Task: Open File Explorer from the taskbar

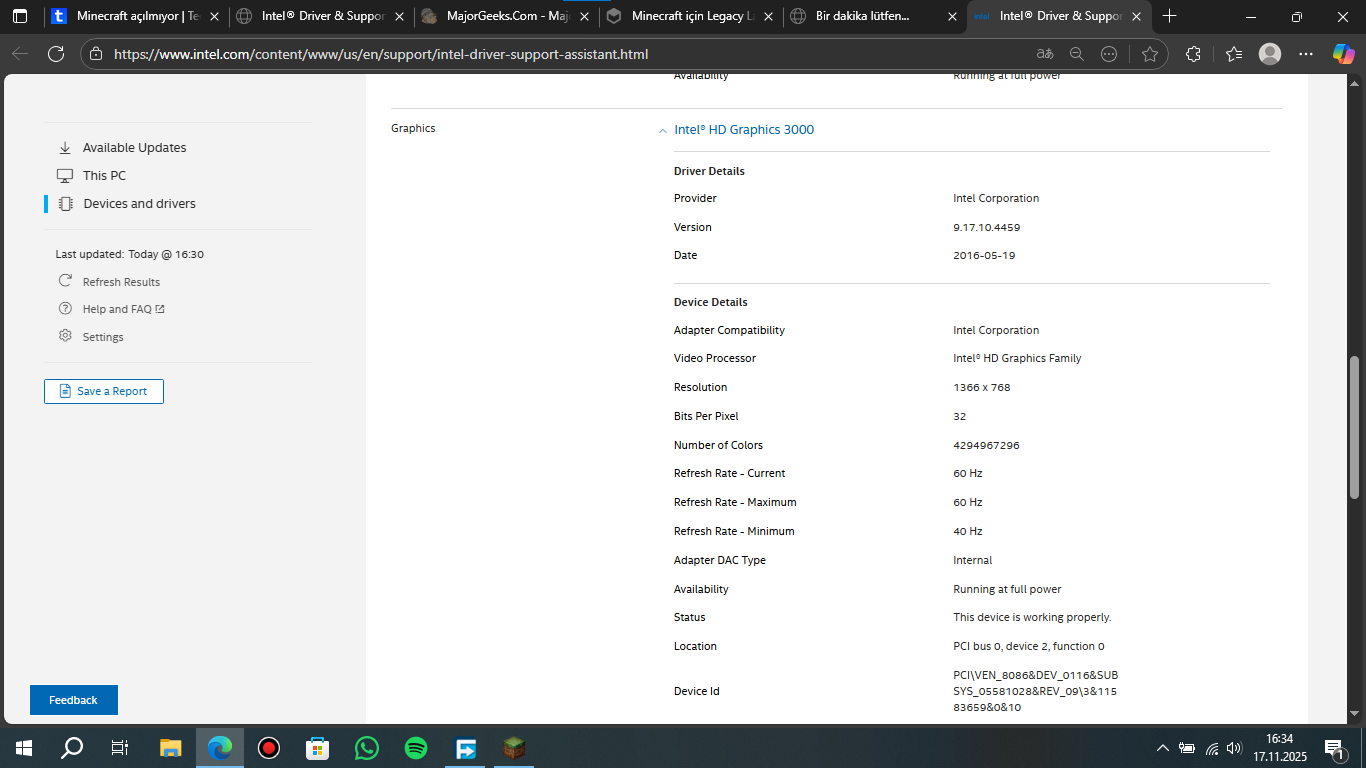Action: coord(171,748)
